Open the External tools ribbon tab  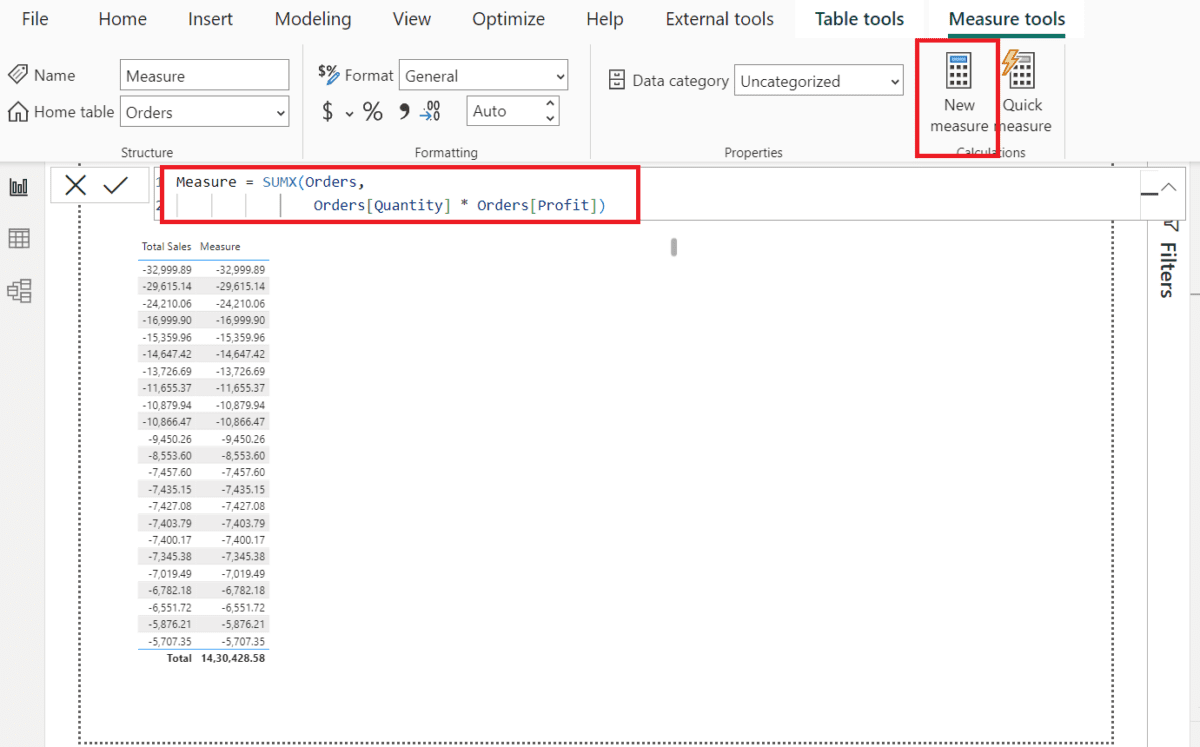pyautogui.click(x=719, y=18)
